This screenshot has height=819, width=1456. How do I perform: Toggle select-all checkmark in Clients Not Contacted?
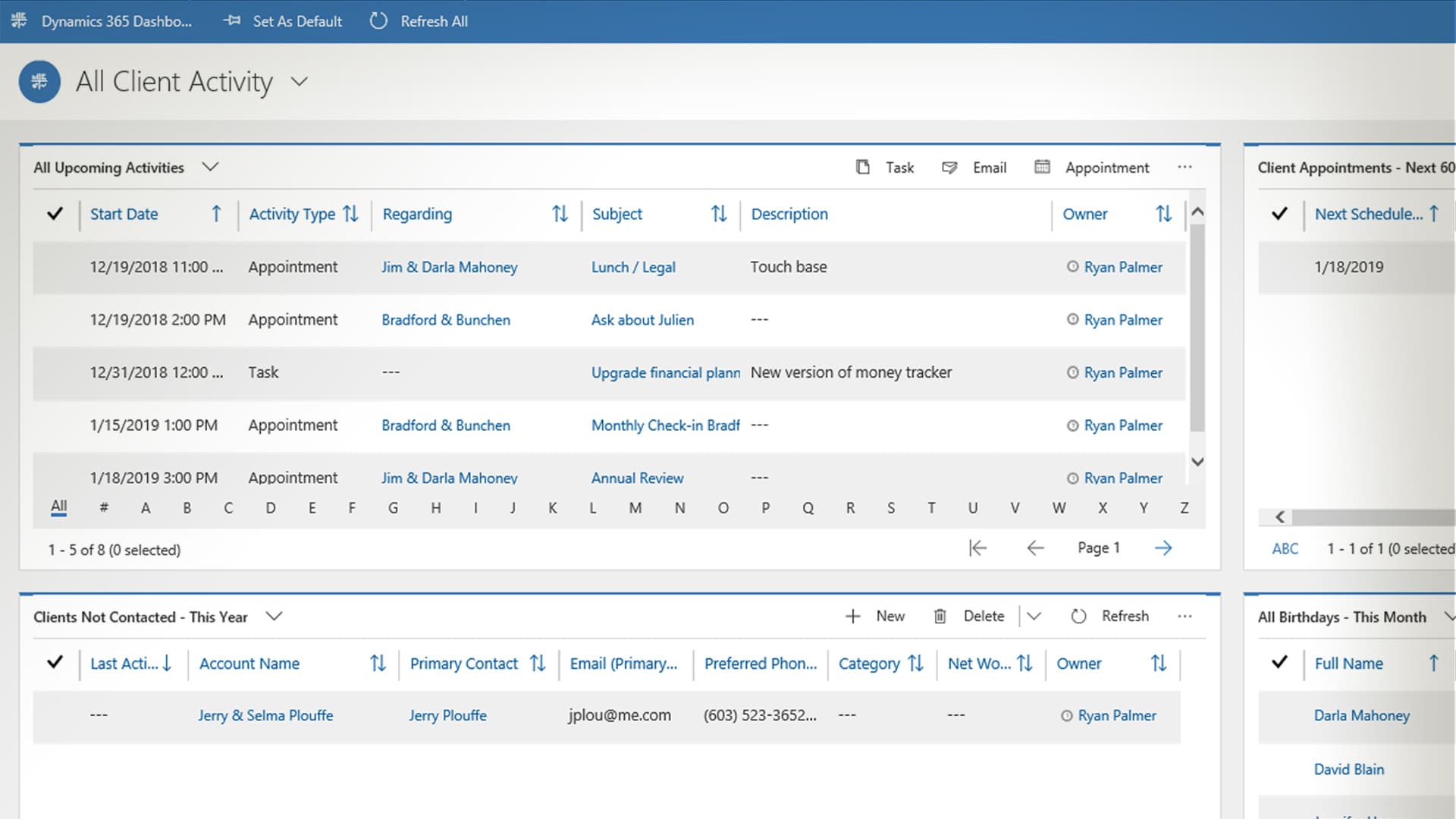(55, 663)
